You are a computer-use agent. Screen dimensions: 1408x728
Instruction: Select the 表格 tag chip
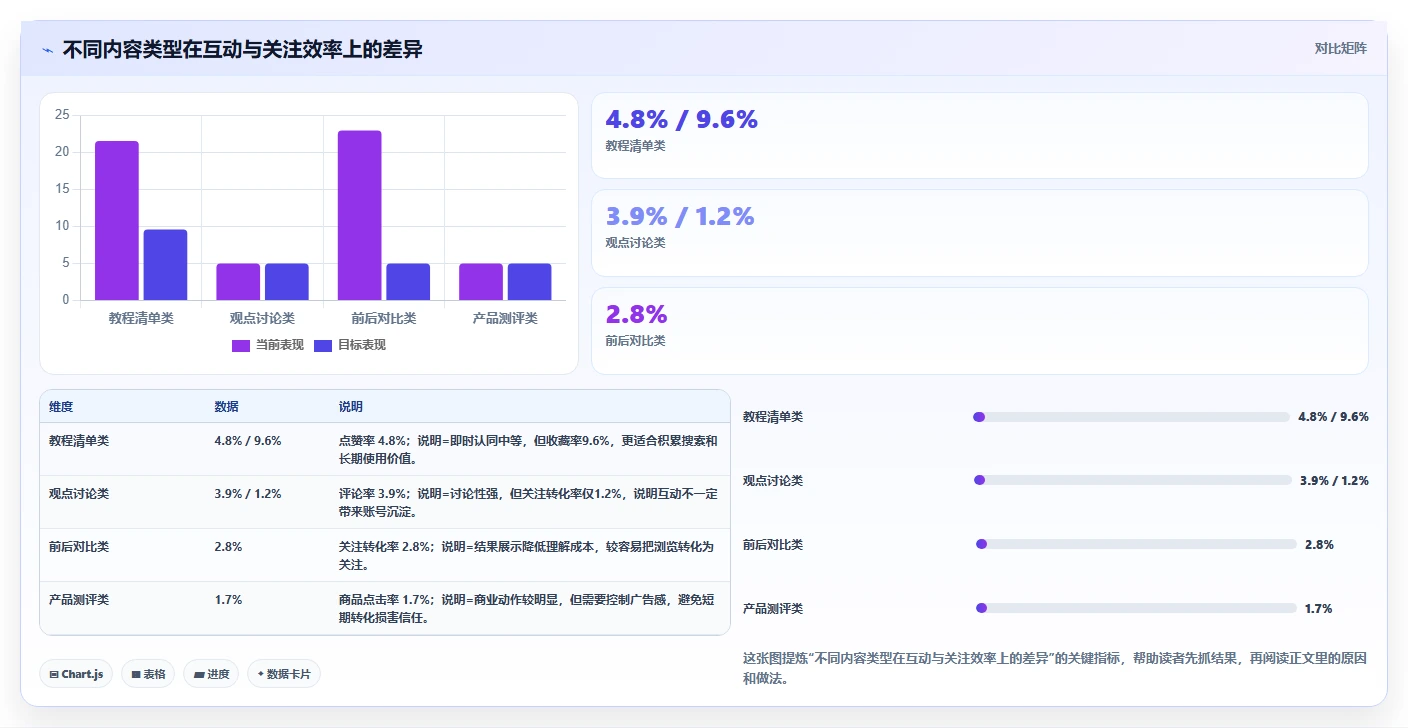point(148,674)
